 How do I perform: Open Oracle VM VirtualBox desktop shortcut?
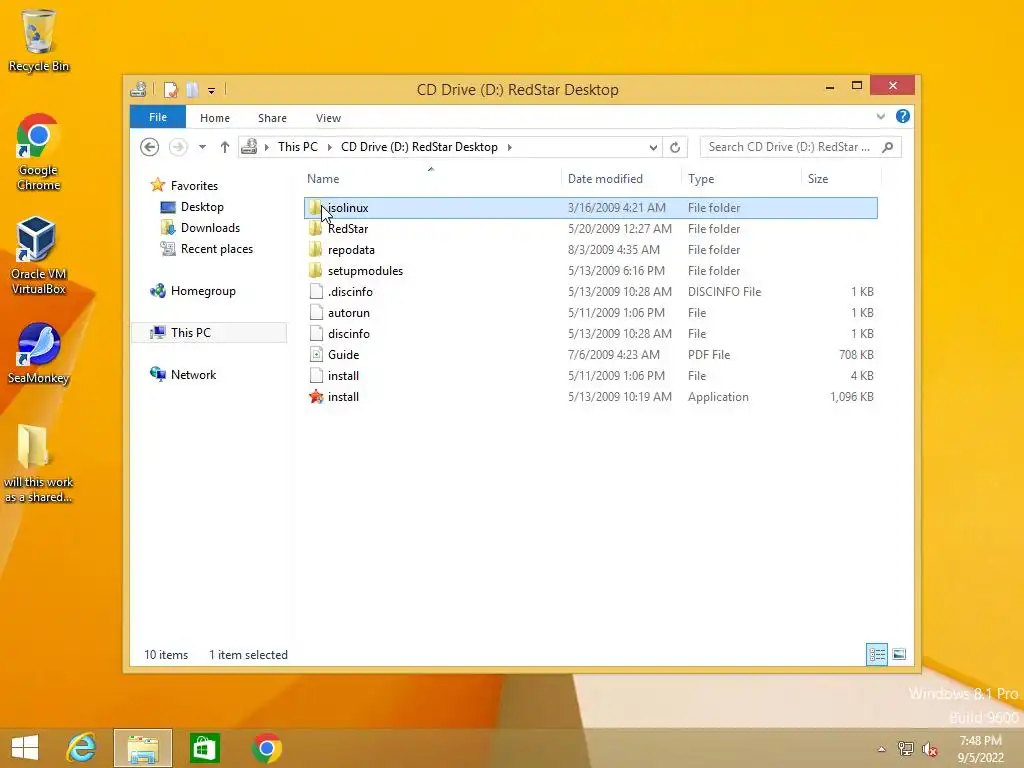coord(38,256)
